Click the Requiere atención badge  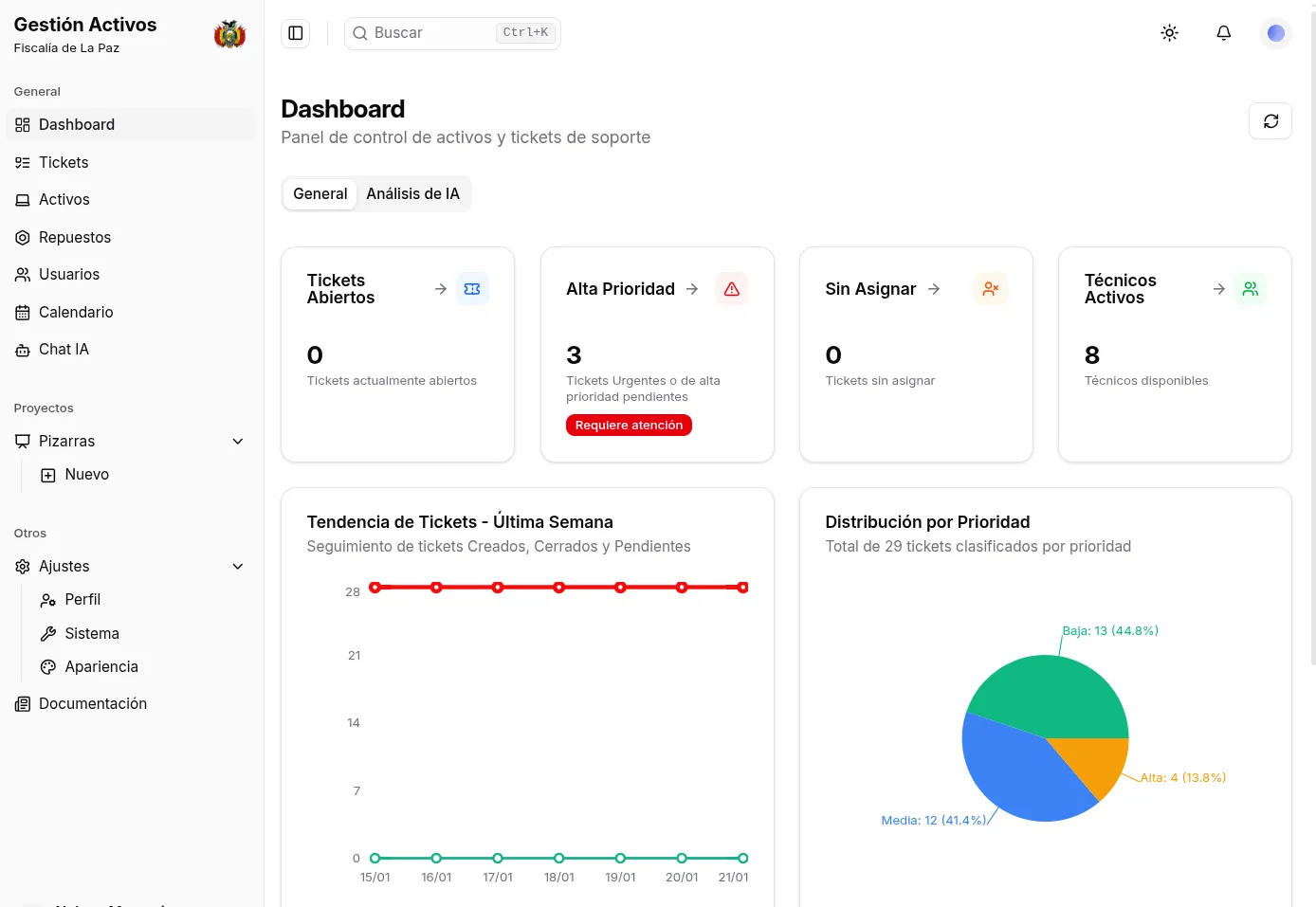[x=629, y=426]
